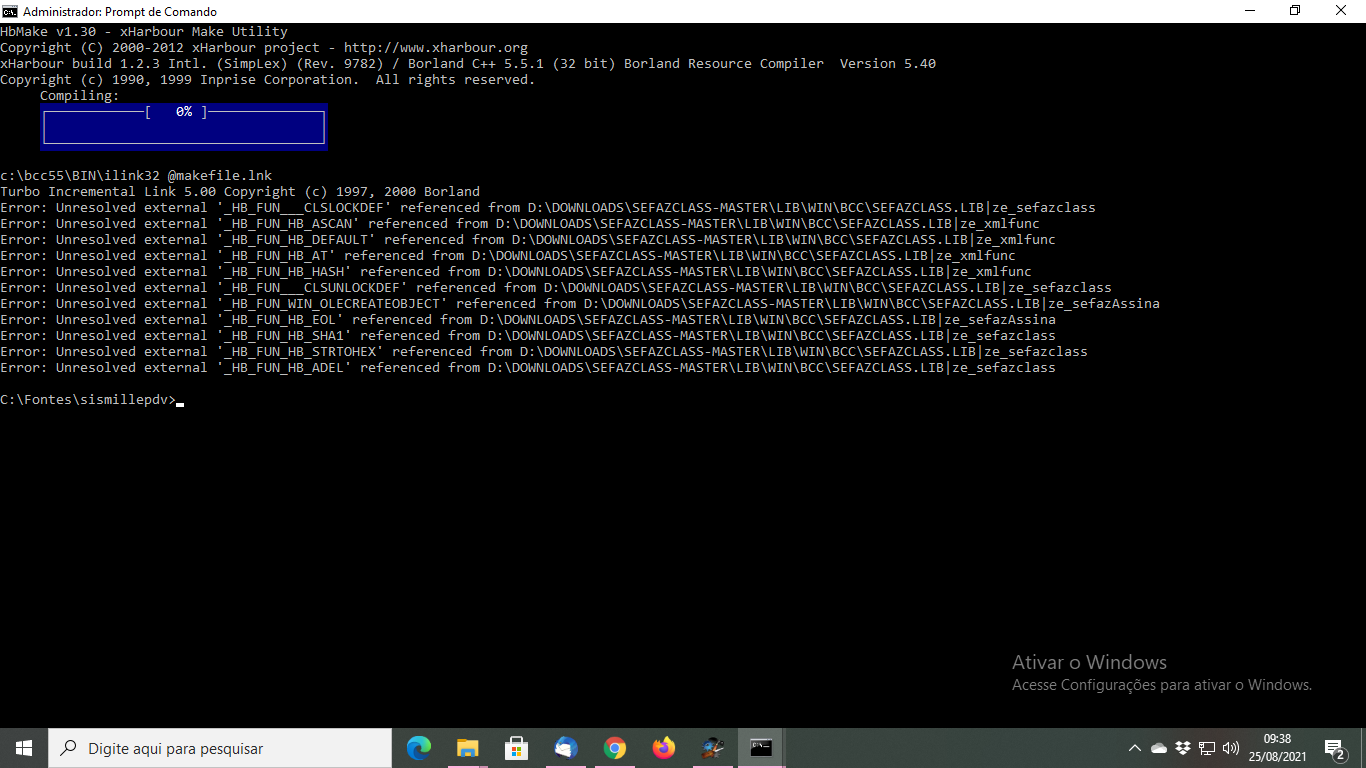This screenshot has height=768, width=1366.
Task: Click the '_HB_FUN_HB_ADEL' error line
Action: click(x=528, y=368)
